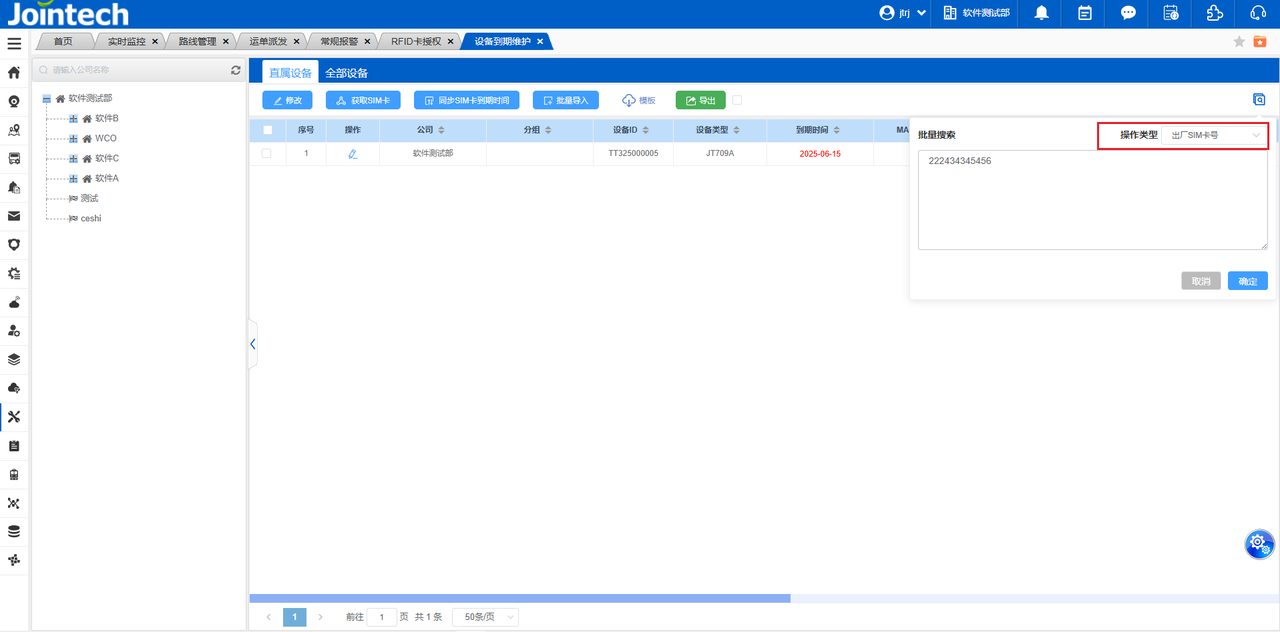Toggle the checkbox beside 导出 button

pyautogui.click(x=737, y=100)
